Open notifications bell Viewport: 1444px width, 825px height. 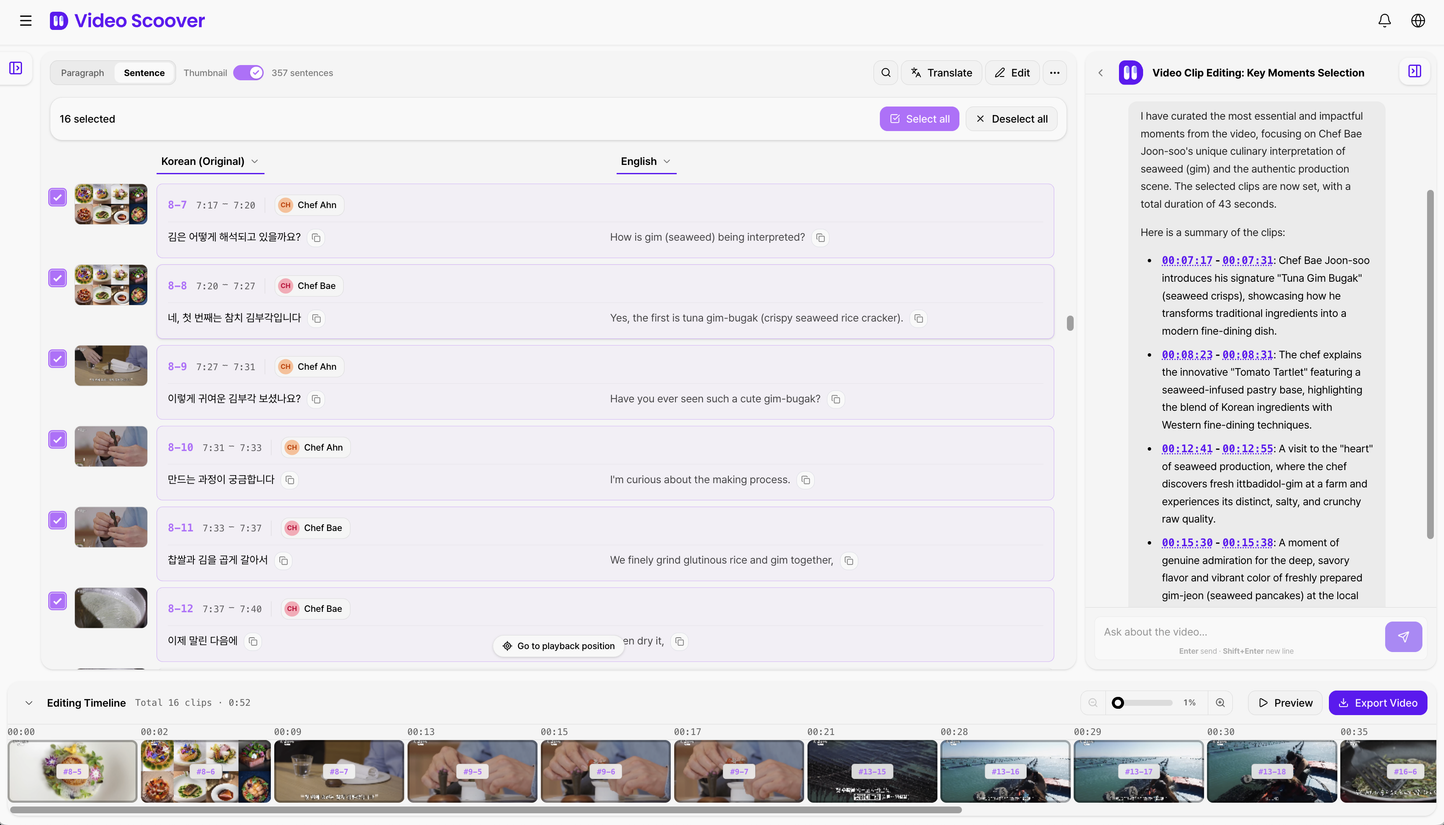pyautogui.click(x=1384, y=20)
